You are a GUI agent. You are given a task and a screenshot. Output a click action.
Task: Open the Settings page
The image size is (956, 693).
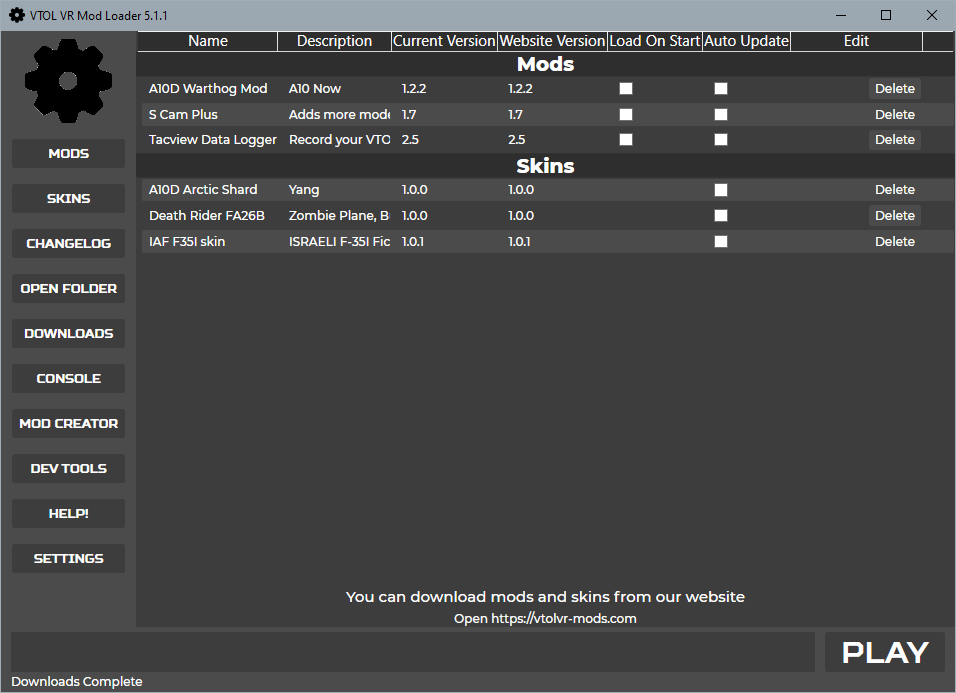pos(68,559)
